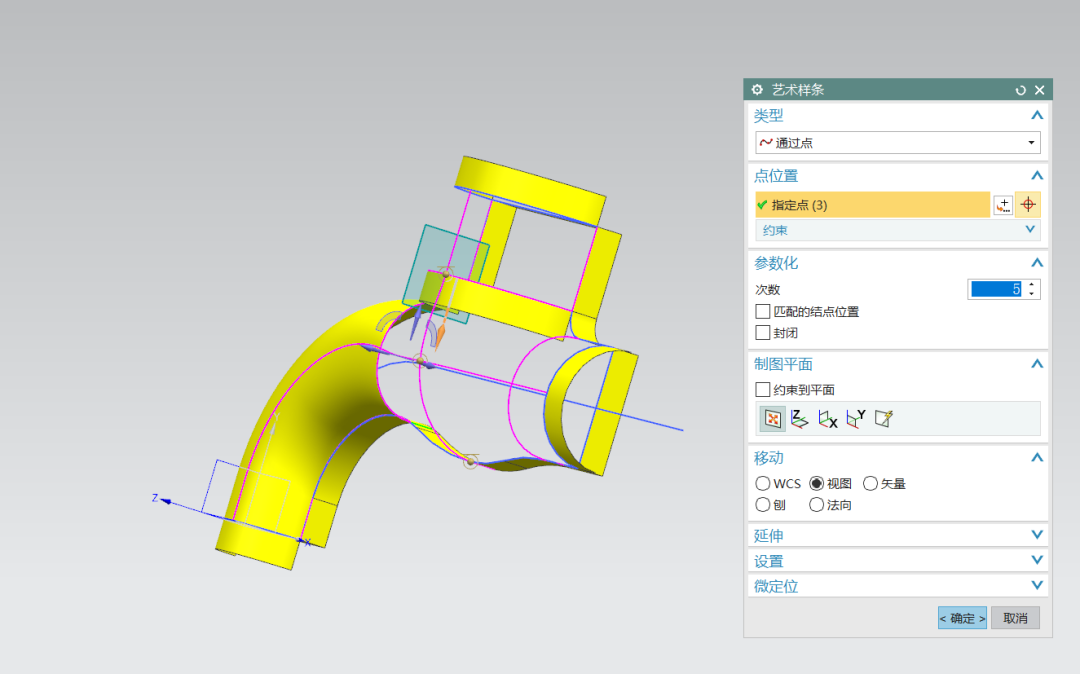Screen dimensions: 1080x674
Task: Expand the 微定位 section
Action: pyautogui.click(x=1037, y=586)
